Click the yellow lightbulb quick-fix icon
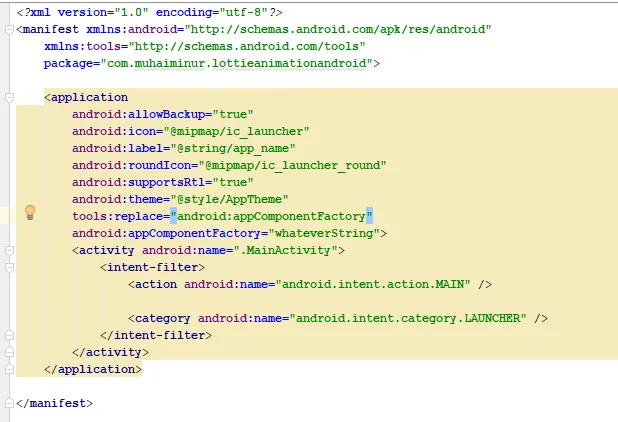The height and width of the screenshot is (422, 618). (30, 212)
